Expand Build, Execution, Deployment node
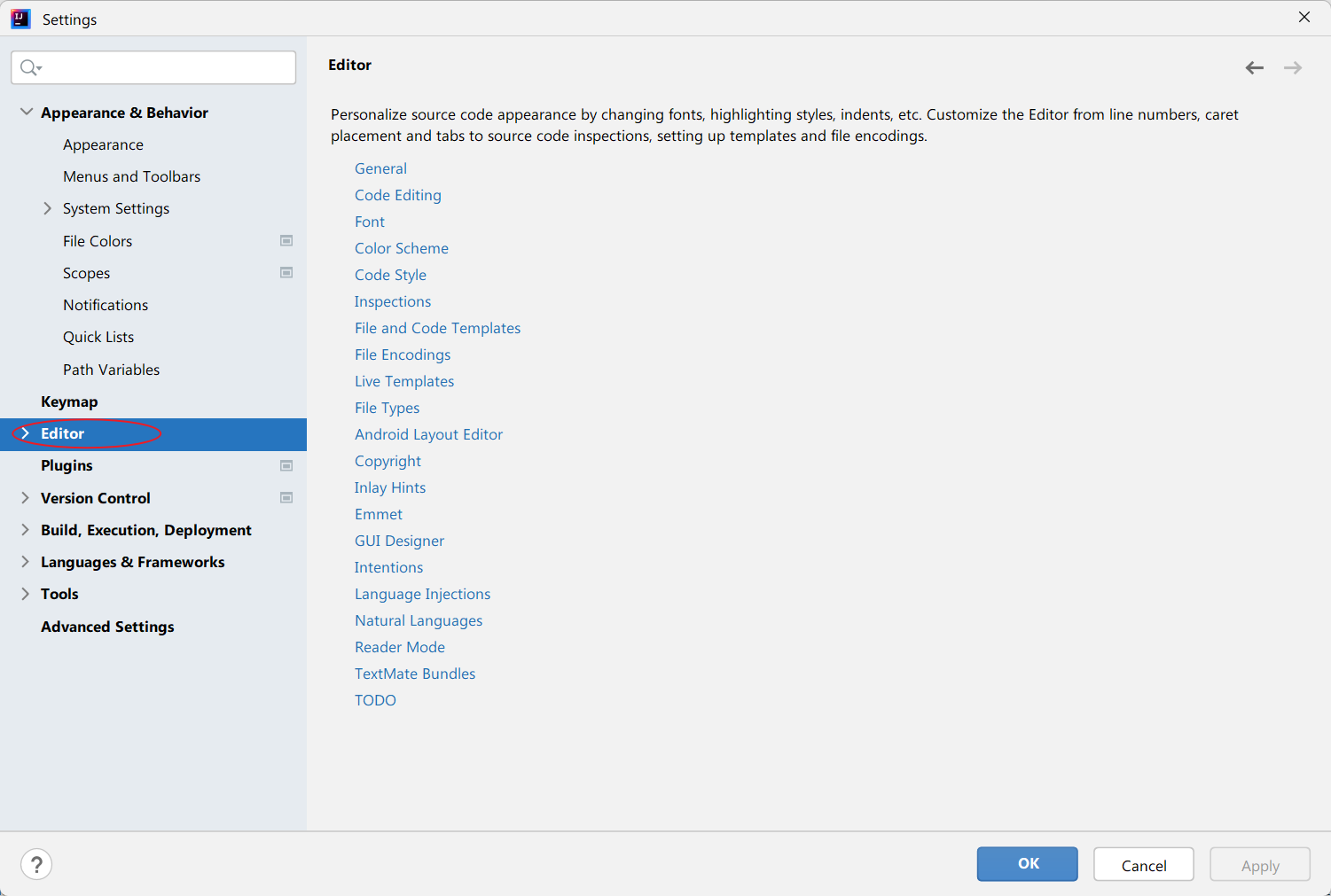1331x896 pixels. (26, 530)
